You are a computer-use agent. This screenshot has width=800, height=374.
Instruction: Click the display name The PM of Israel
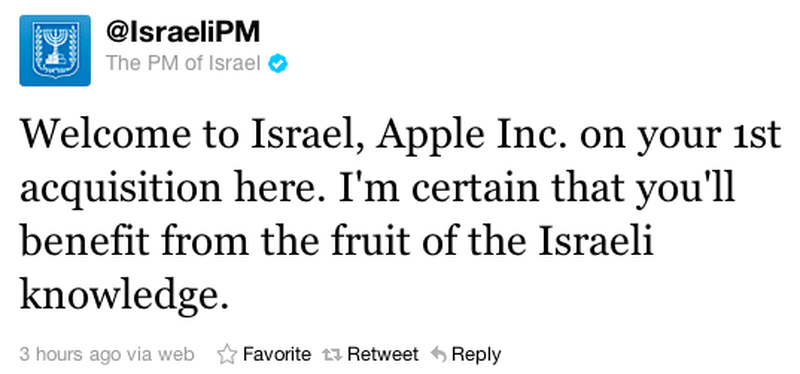pyautogui.click(x=183, y=64)
